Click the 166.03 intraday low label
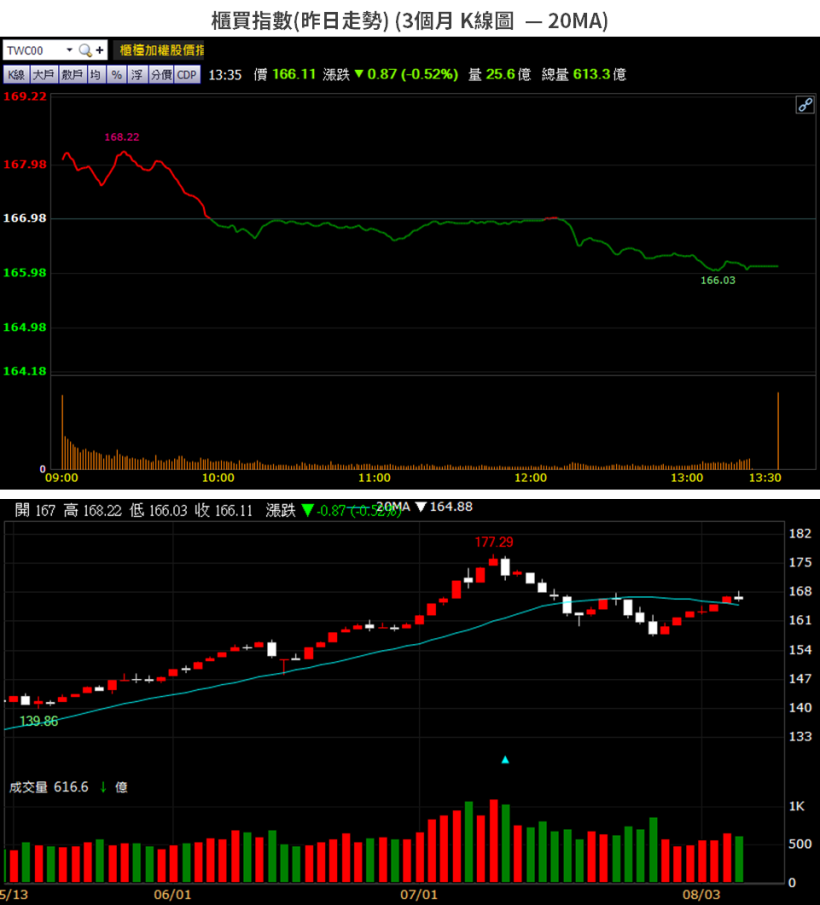This screenshot has height=905, width=820. click(718, 281)
